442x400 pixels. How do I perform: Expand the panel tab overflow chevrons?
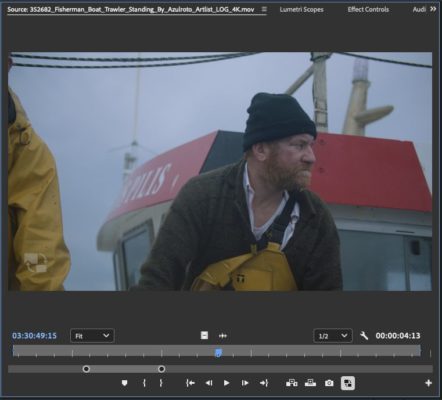click(433, 9)
